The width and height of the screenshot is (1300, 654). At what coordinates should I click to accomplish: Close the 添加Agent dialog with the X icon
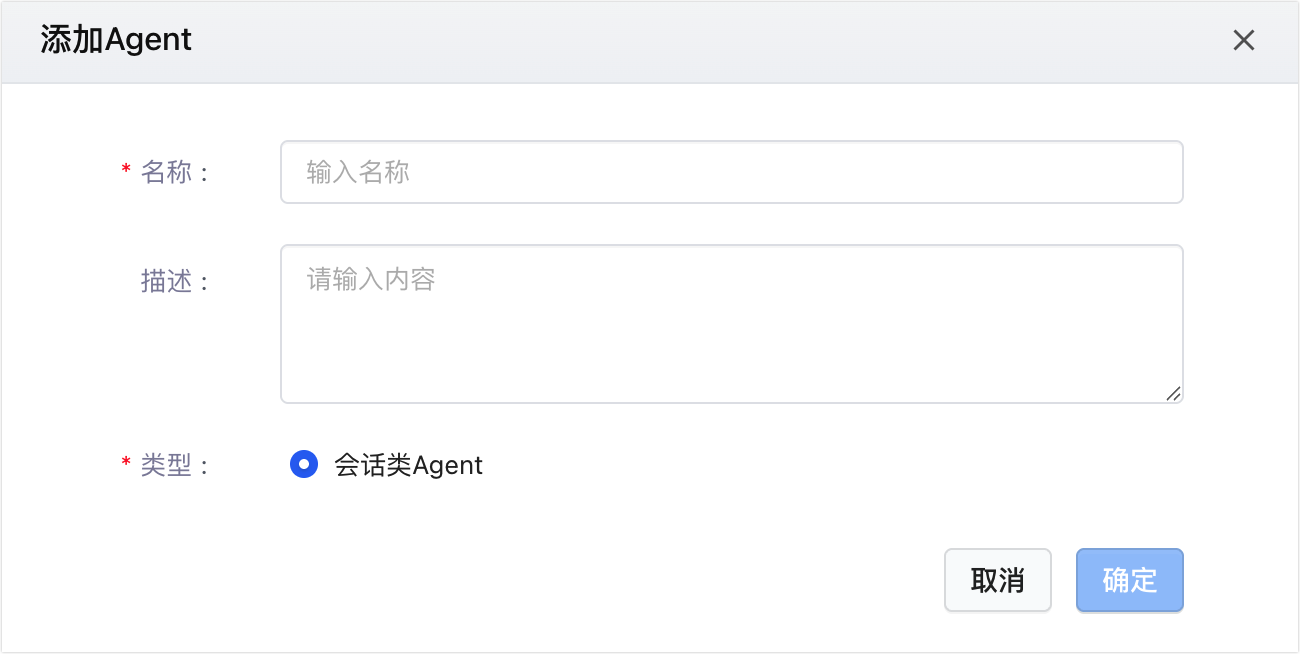pyautogui.click(x=1243, y=41)
